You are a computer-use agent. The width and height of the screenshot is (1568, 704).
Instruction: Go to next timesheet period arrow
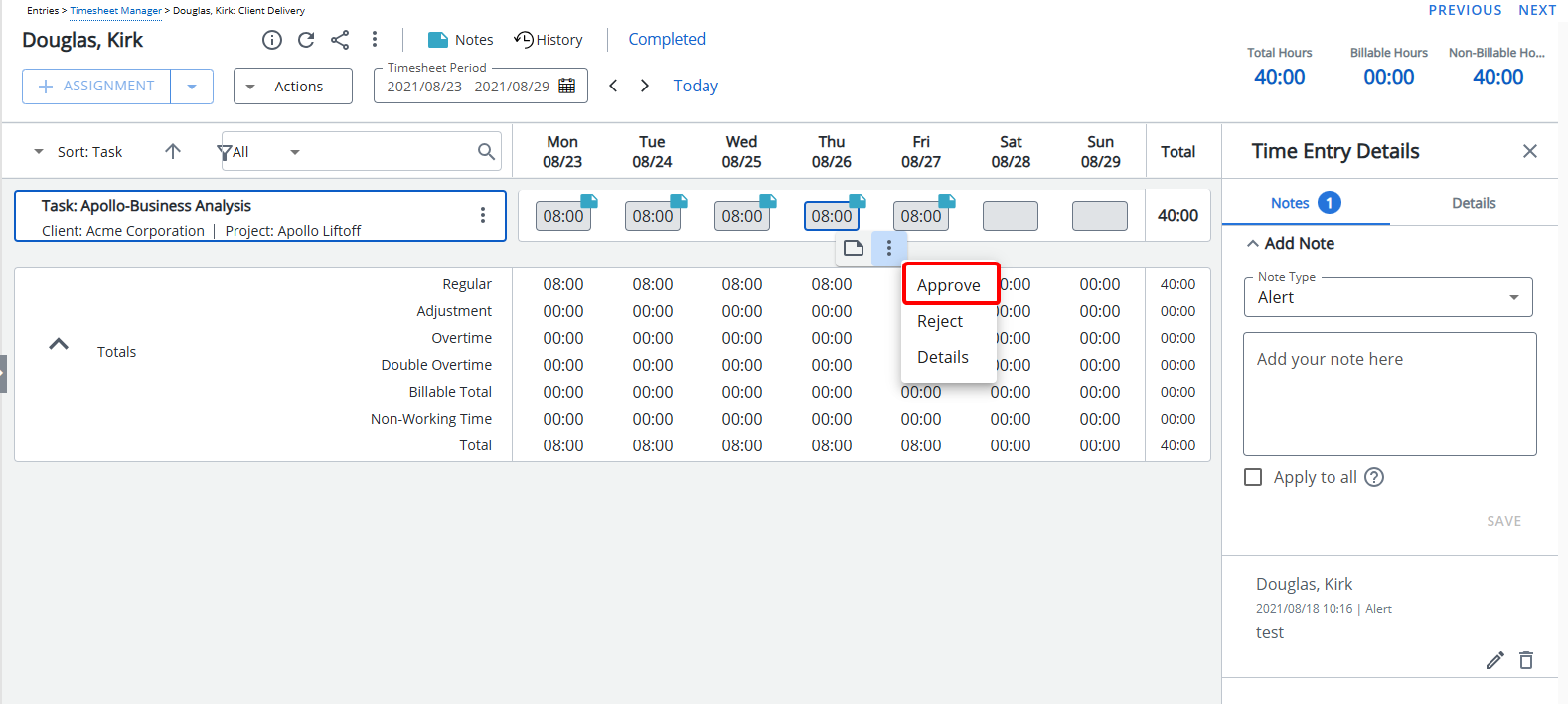(645, 86)
